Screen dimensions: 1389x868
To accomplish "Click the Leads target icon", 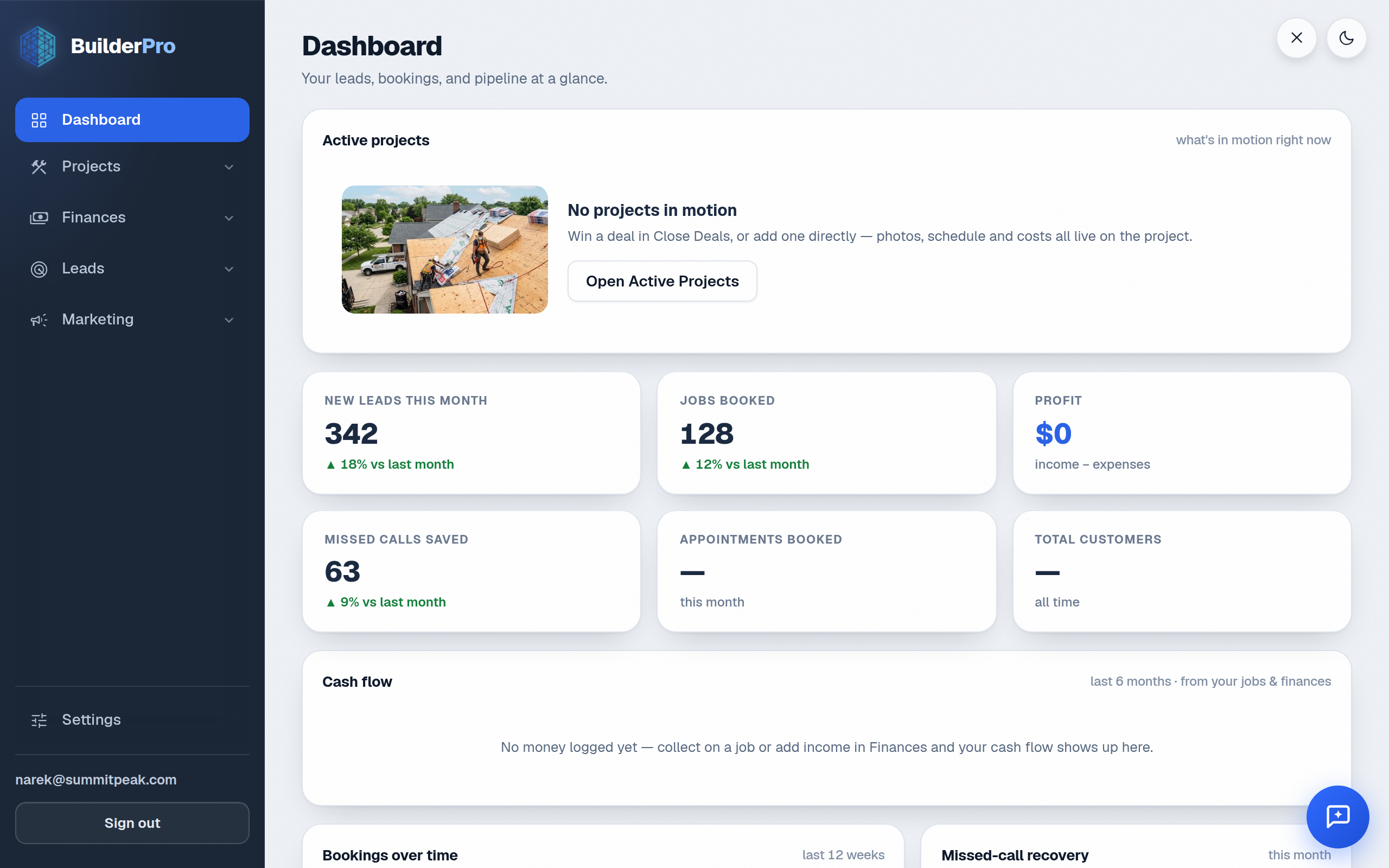I will [39, 269].
